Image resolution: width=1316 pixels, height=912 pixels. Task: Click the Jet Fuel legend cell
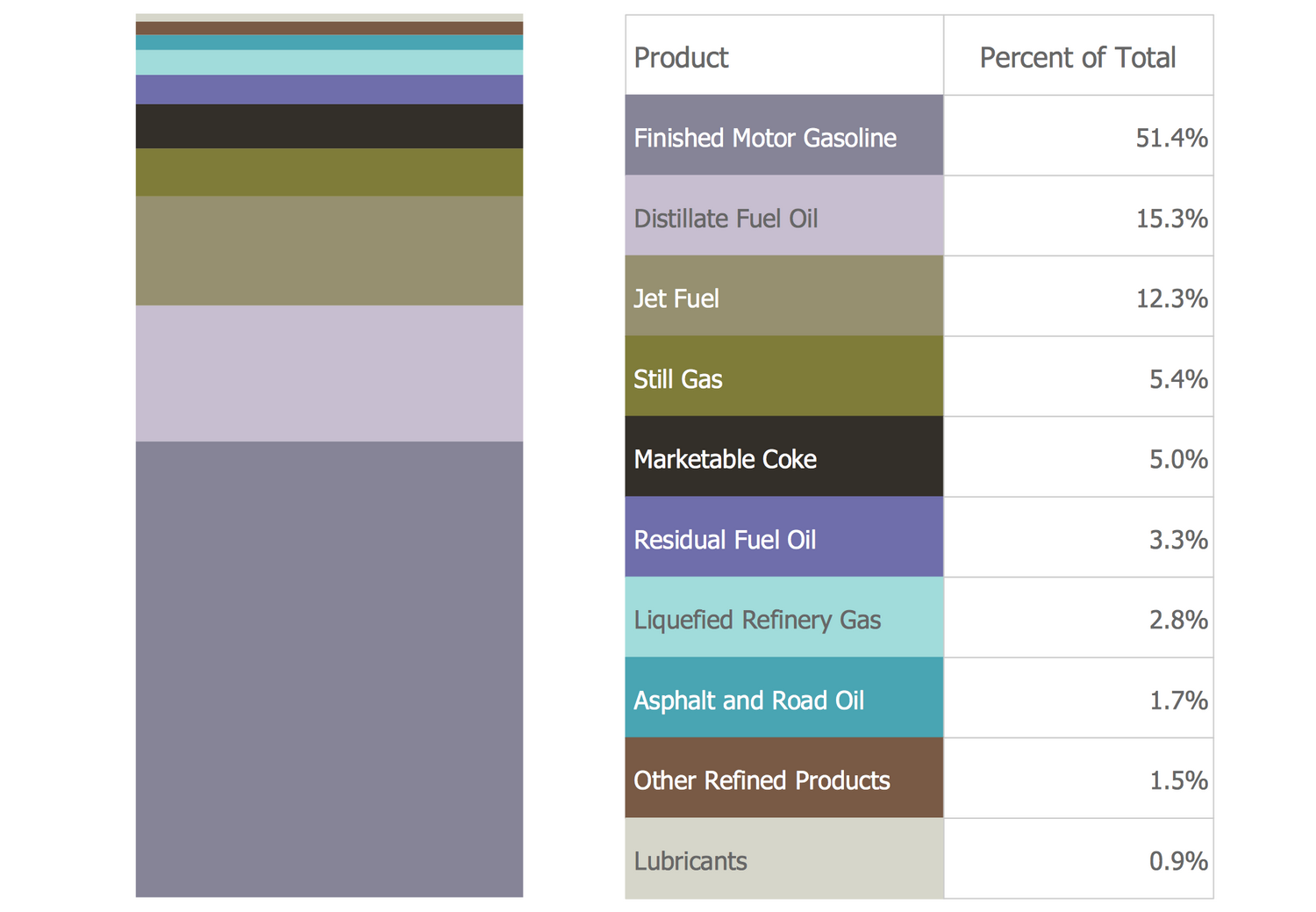click(783, 297)
